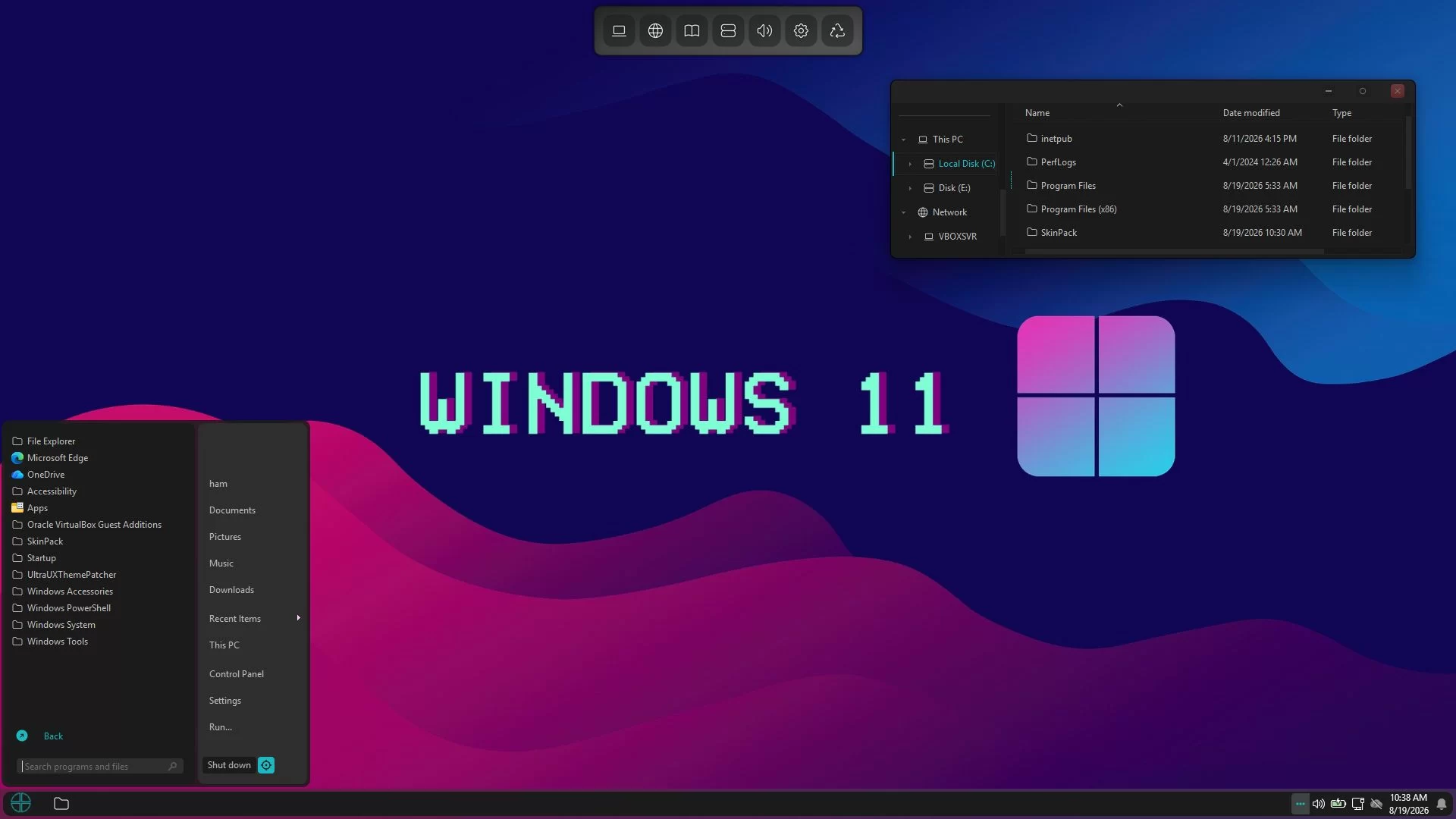
Task: Select VBOXSVR in the navigation pane
Action: tap(957, 237)
